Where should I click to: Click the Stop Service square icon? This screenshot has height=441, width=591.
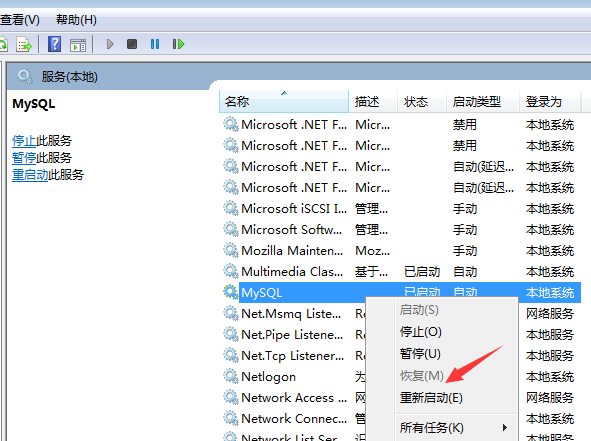coord(132,44)
